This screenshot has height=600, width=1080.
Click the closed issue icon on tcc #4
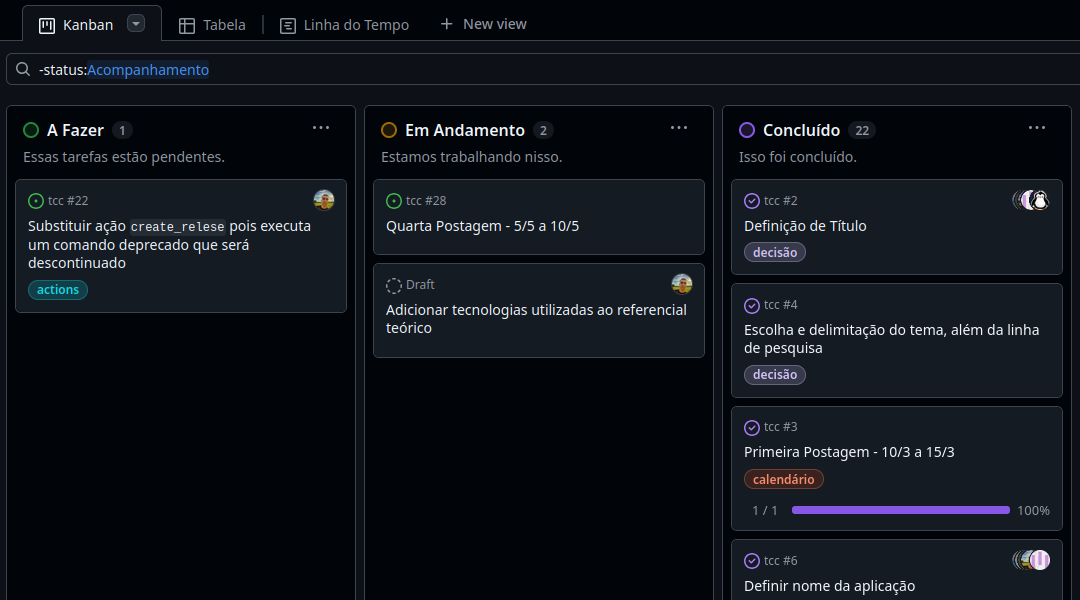[x=752, y=305]
